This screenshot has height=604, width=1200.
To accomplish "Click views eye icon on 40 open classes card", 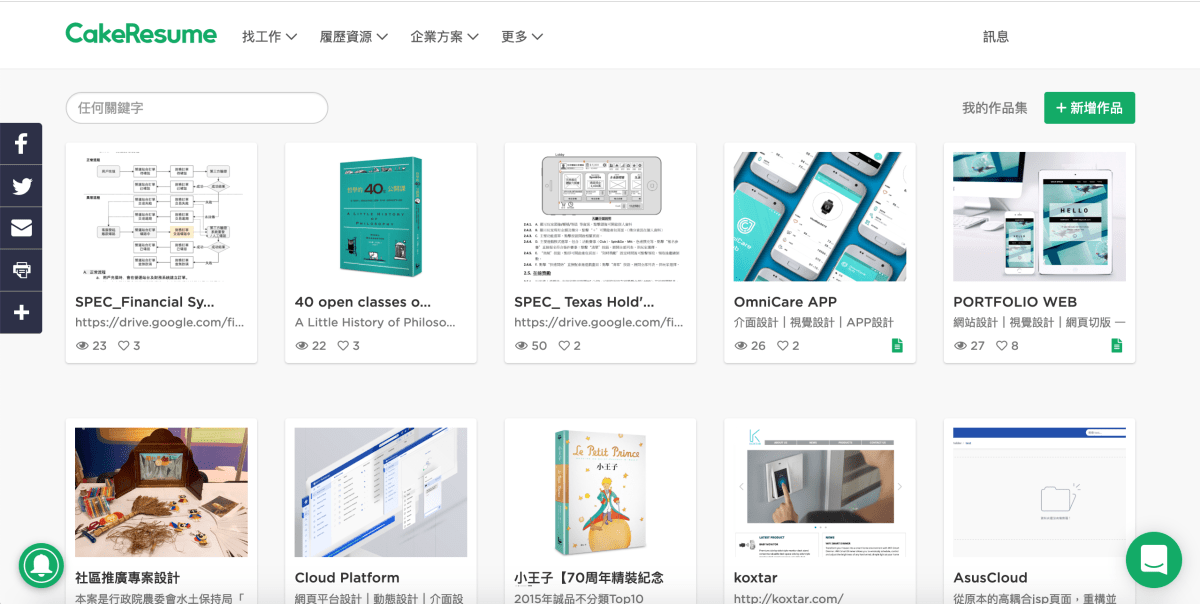I will pos(302,346).
